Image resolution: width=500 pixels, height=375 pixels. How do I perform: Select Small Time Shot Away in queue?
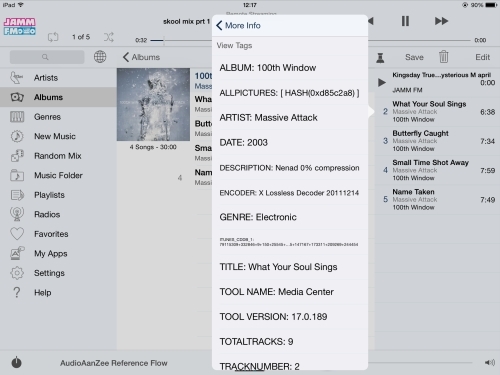click(x=437, y=170)
